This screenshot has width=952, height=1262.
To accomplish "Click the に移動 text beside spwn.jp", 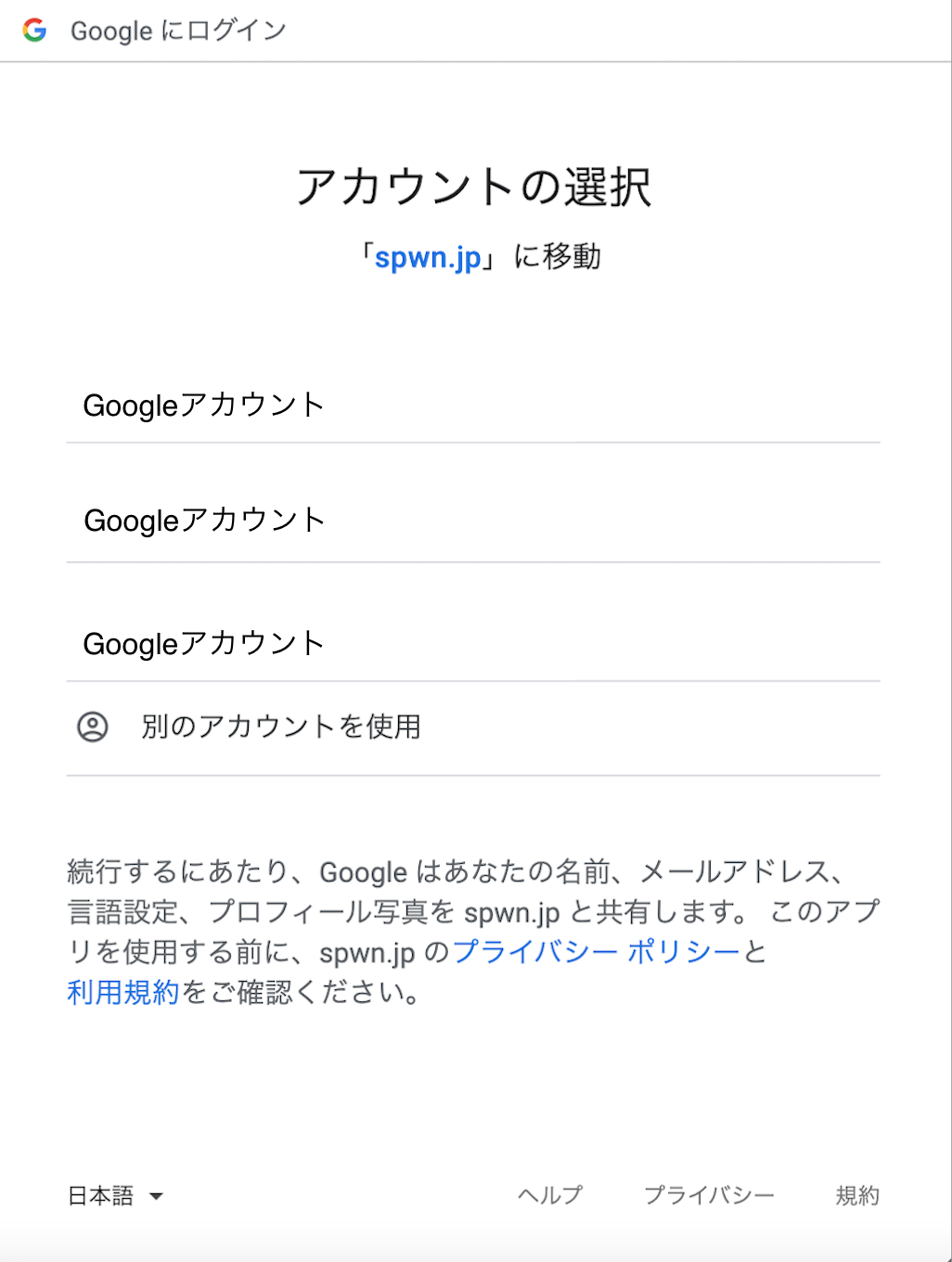I will coord(557,256).
